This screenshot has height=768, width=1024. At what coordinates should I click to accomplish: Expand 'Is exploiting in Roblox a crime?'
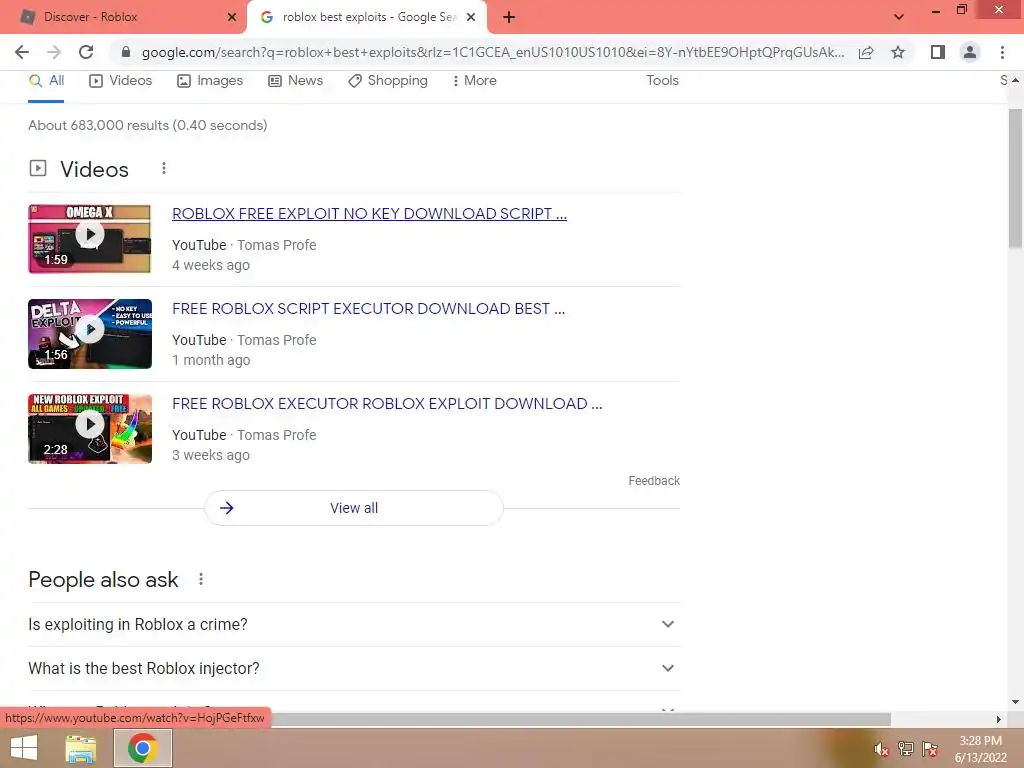pyautogui.click(x=354, y=624)
